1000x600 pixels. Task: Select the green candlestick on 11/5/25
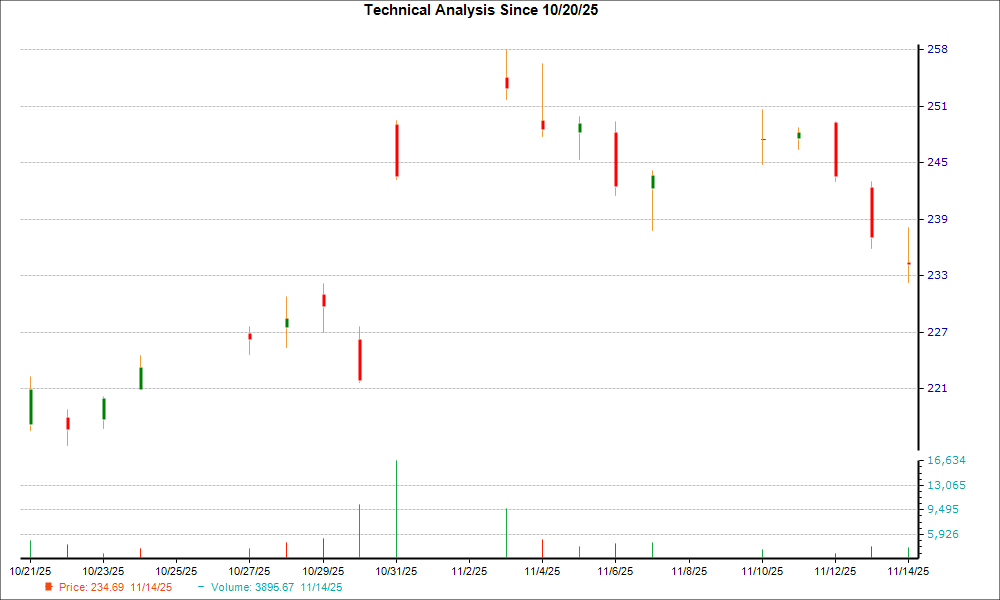click(579, 128)
